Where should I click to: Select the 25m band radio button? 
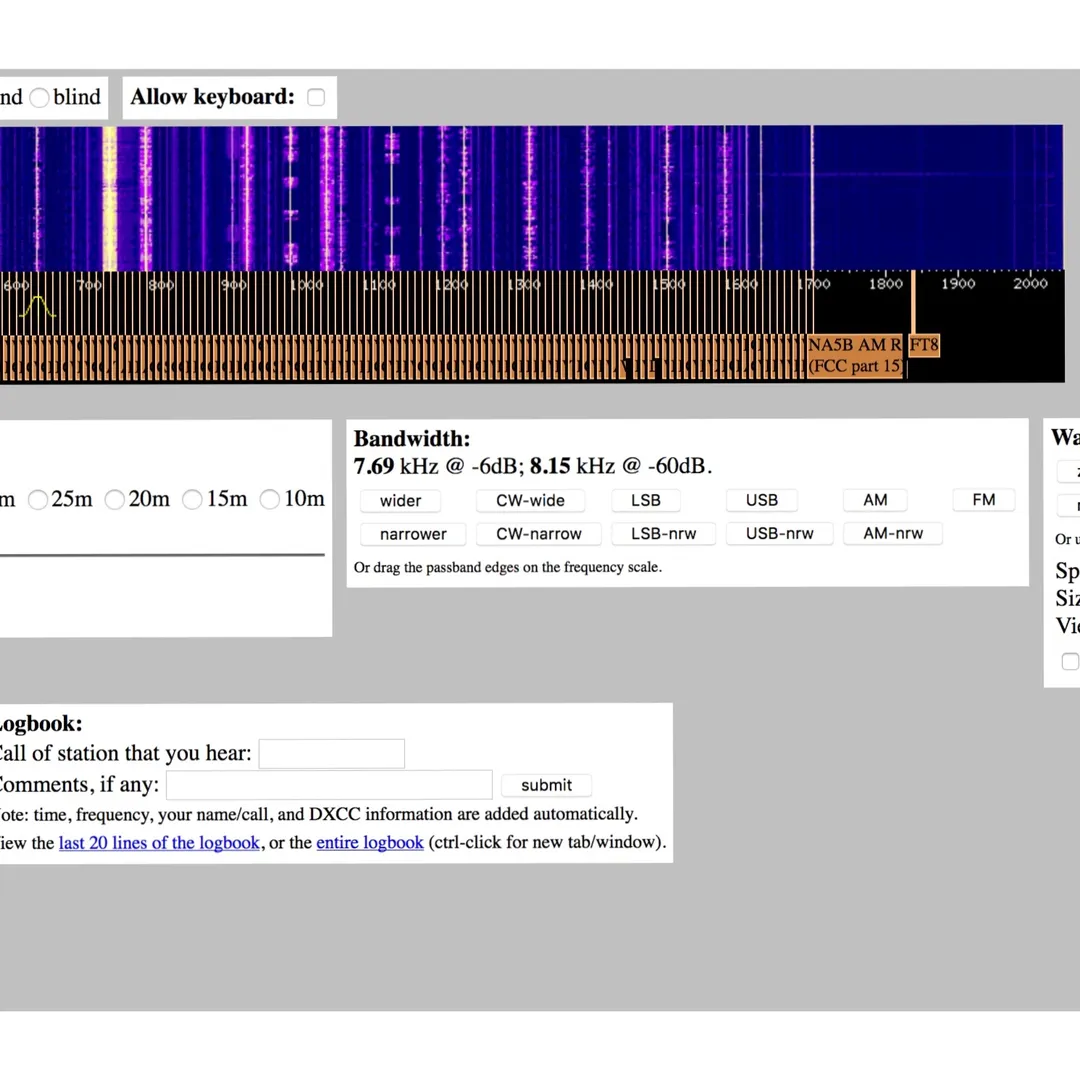pos(38,499)
